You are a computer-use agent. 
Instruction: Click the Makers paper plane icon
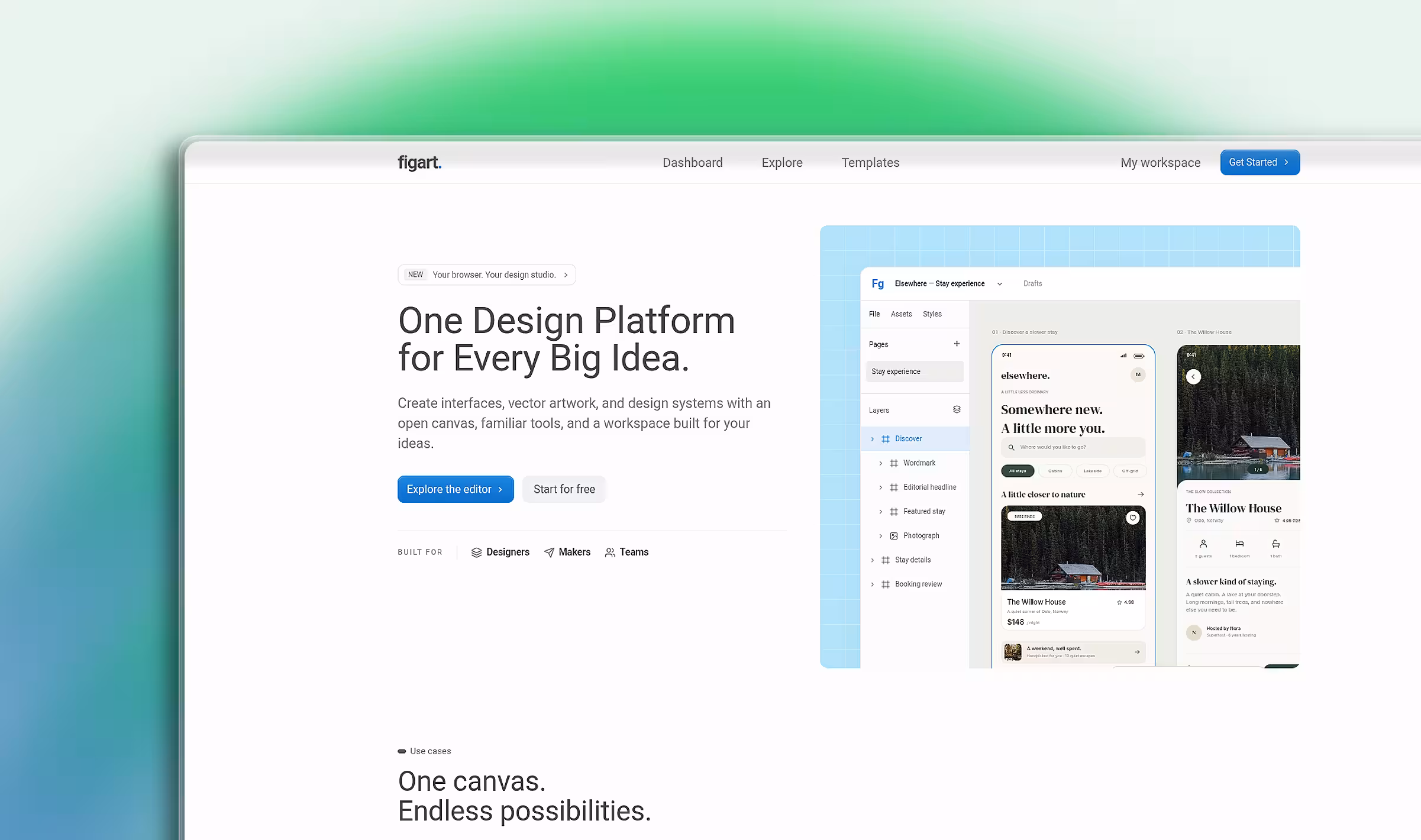click(x=549, y=553)
